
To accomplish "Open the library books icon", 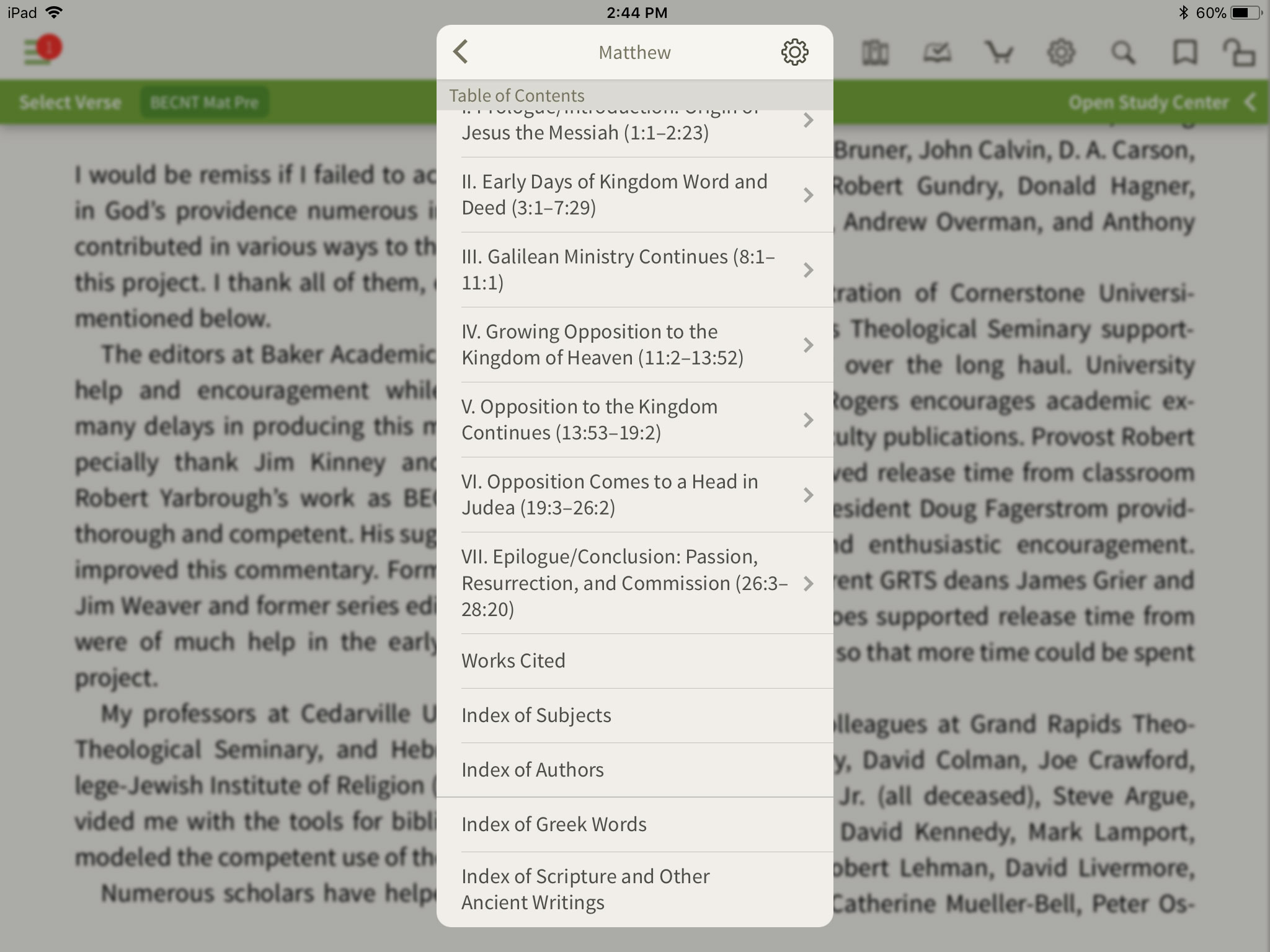I will [875, 53].
